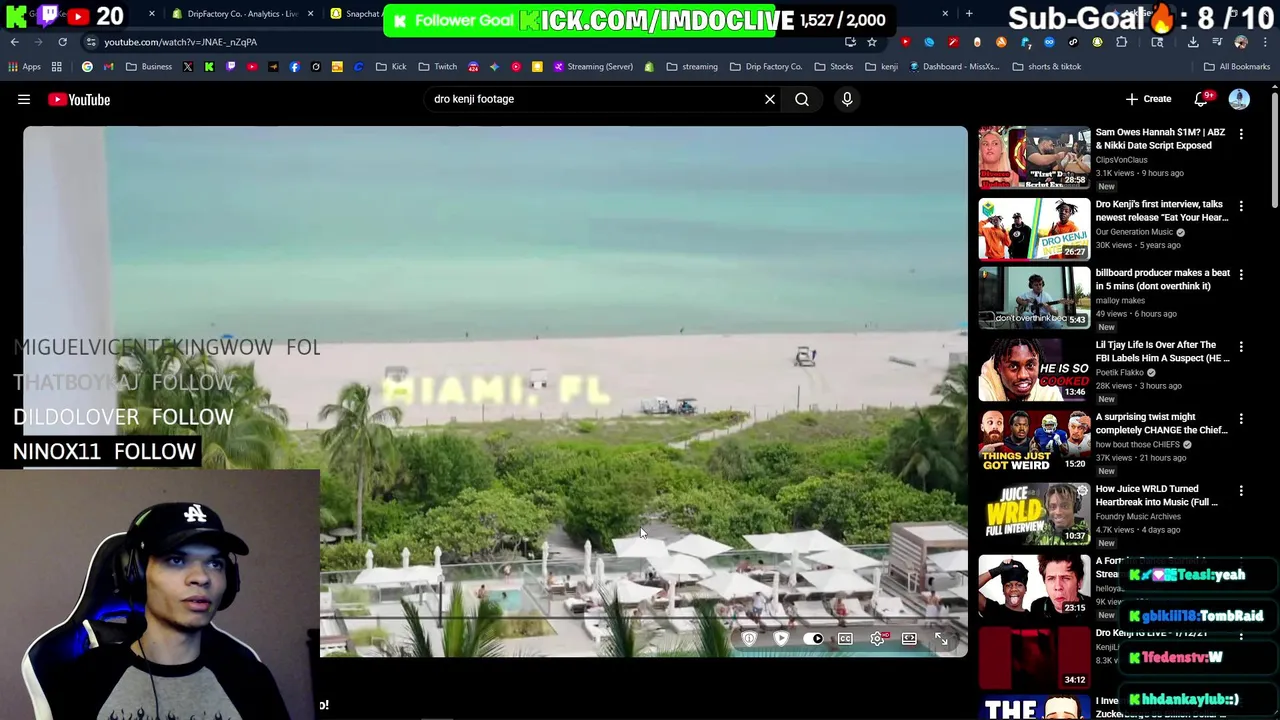
Task: Open YouTube notifications bell
Action: tap(1202, 99)
